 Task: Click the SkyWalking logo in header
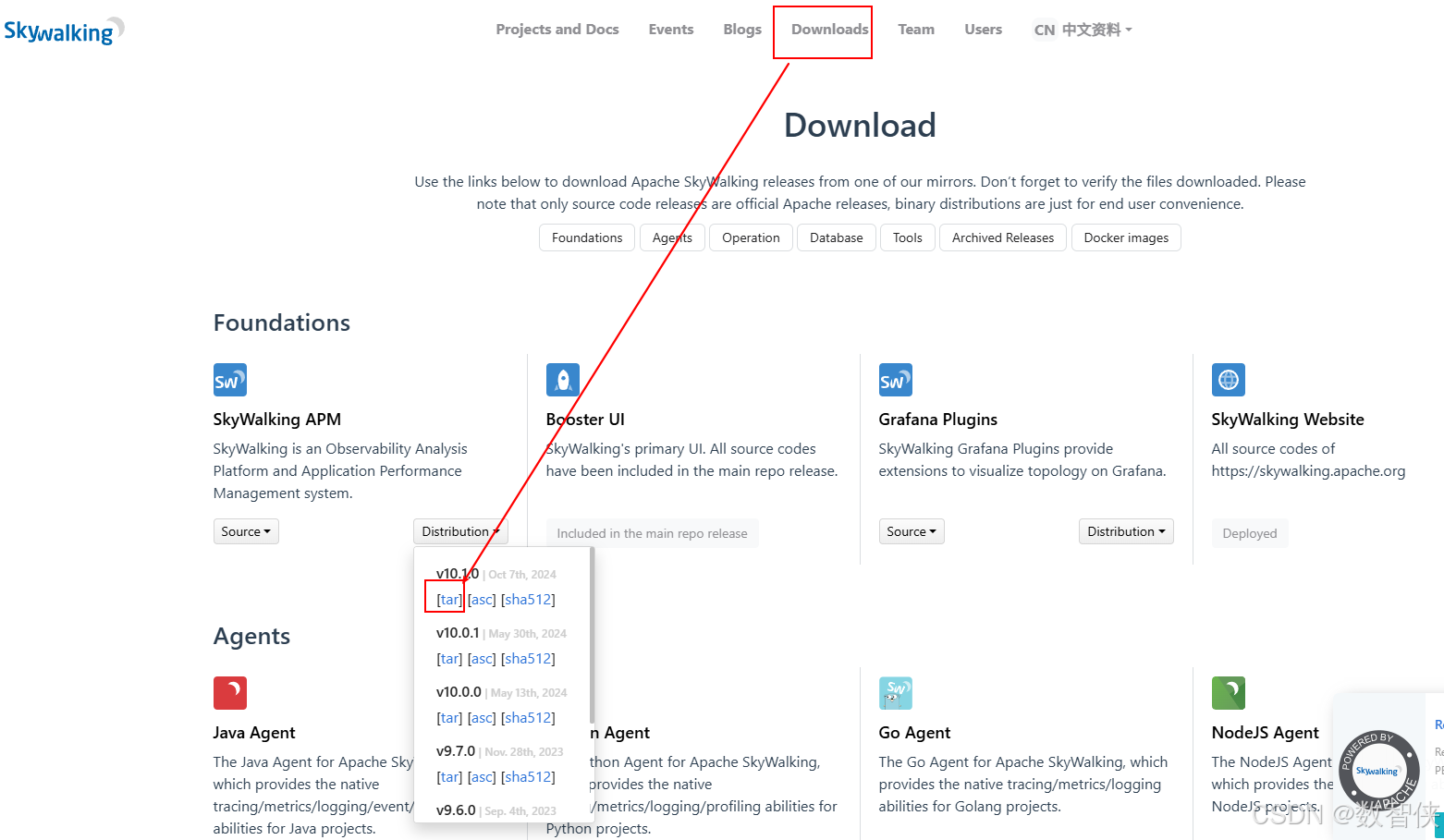pyautogui.click(x=64, y=30)
